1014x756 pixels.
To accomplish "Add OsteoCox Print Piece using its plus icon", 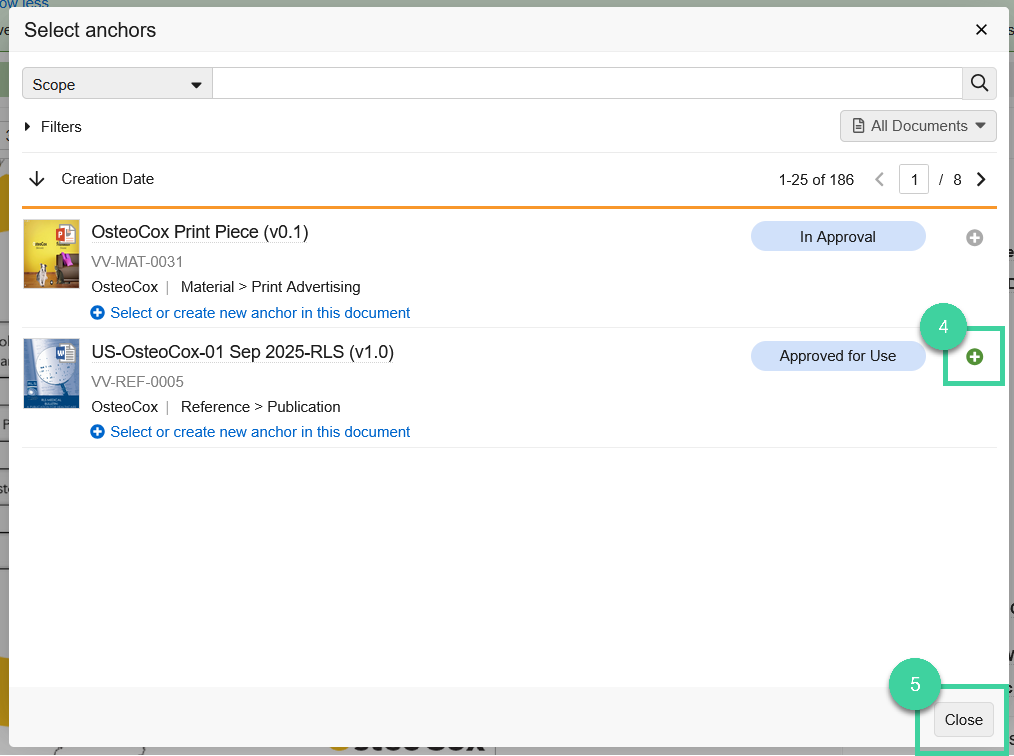I will tap(974, 237).
